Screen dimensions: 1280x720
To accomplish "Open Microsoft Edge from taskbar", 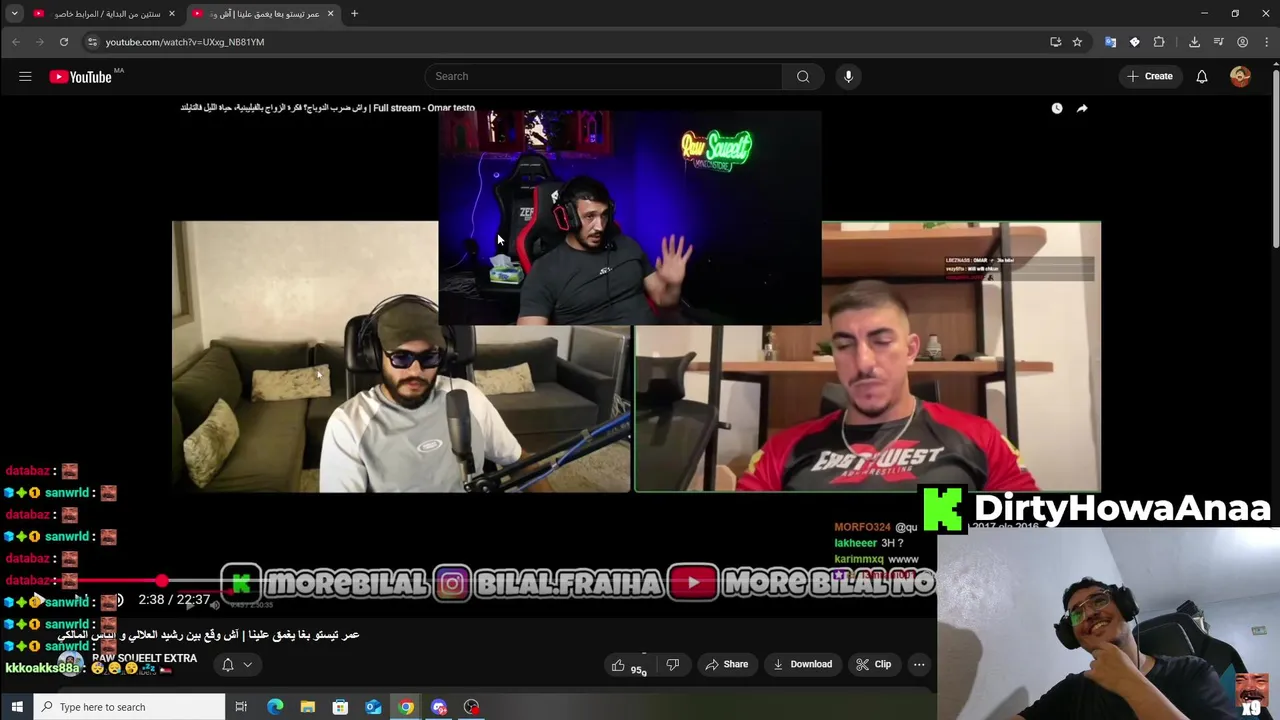I will pyautogui.click(x=275, y=707).
